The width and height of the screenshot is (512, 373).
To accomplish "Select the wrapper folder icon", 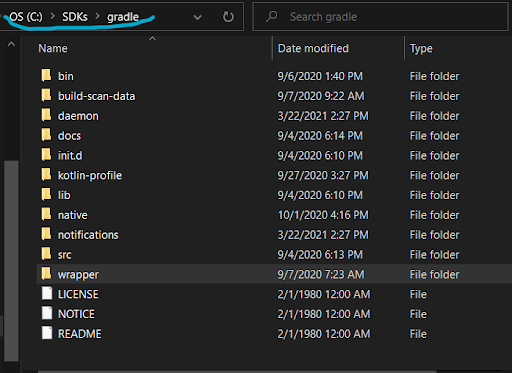I will (x=46, y=274).
